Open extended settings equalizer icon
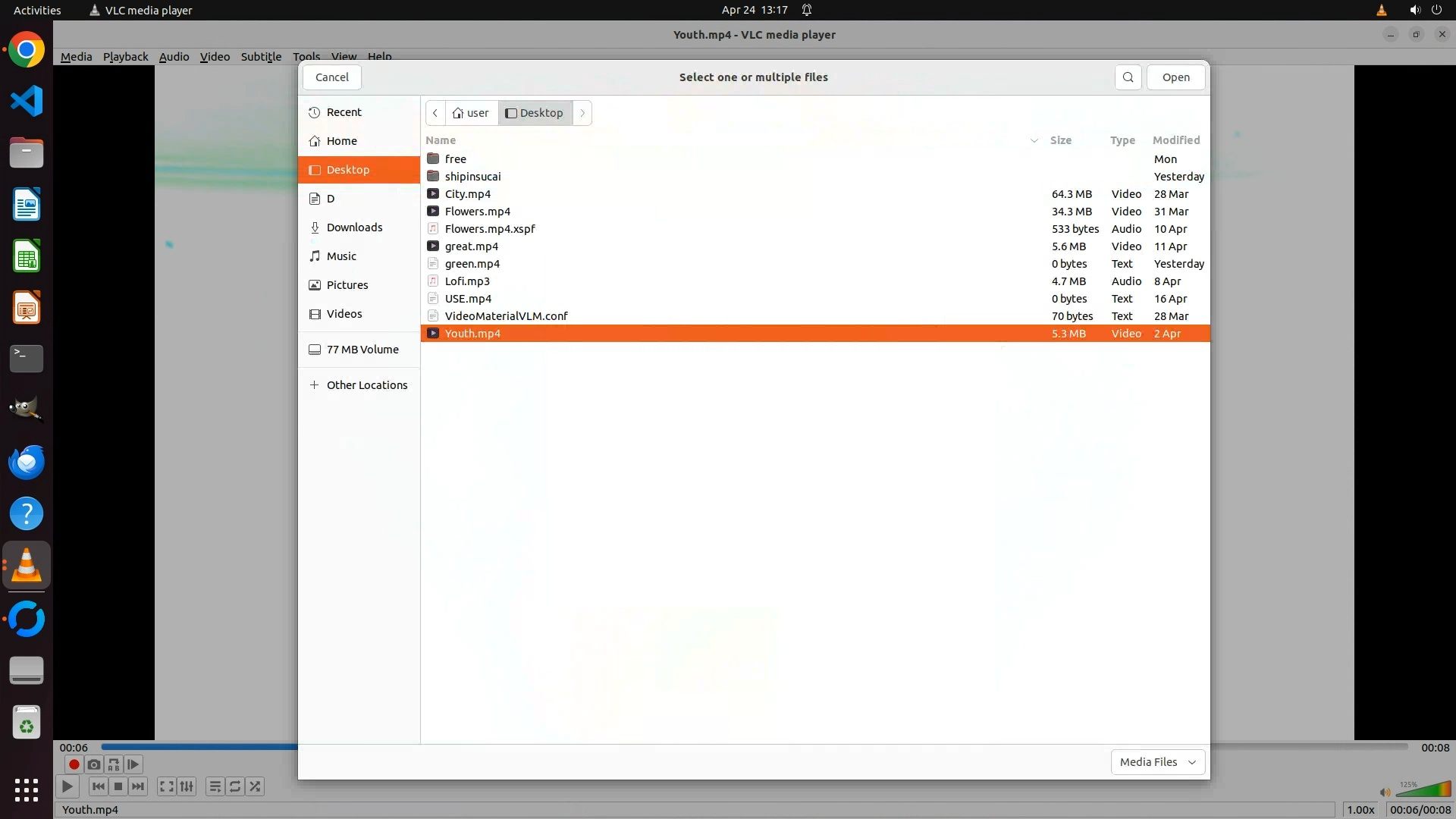Screen dimensions: 1456x819 187,786
